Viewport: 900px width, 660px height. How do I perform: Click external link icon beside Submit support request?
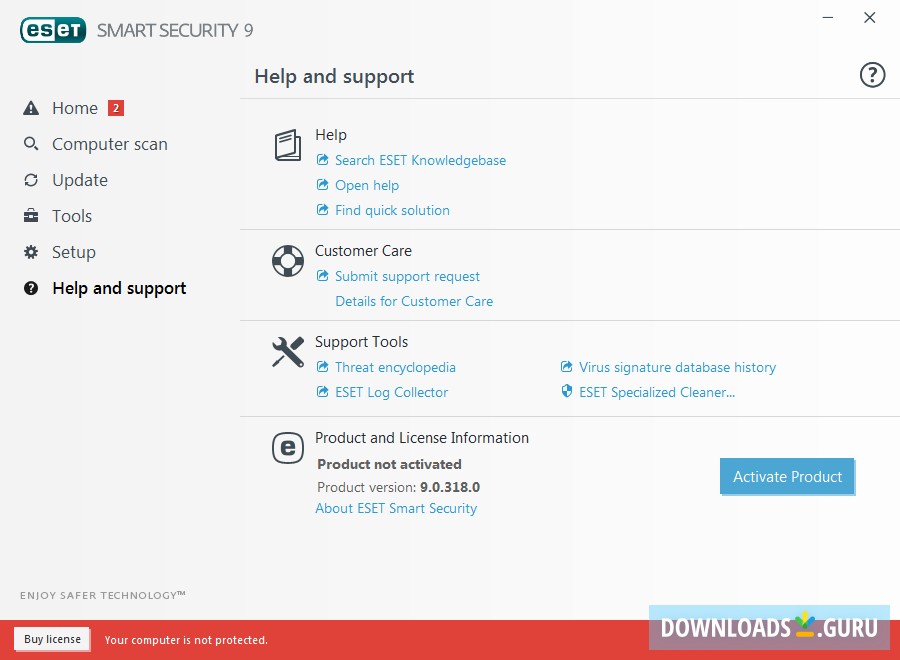323,276
